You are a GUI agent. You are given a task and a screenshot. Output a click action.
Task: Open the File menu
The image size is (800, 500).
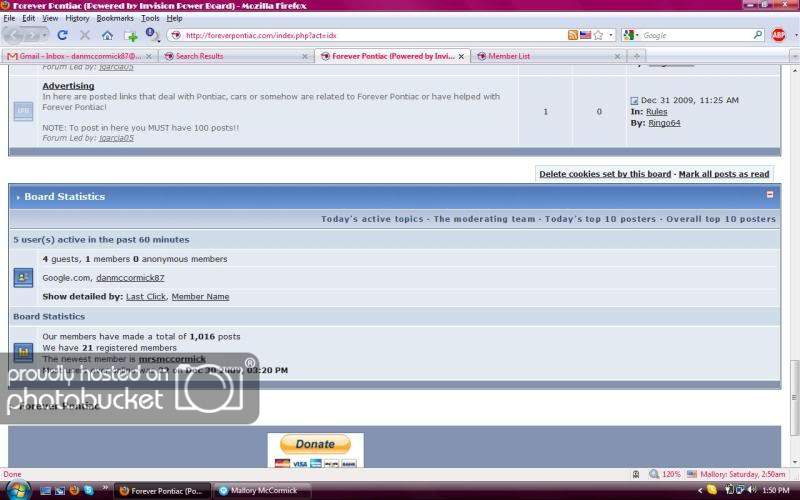9,18
